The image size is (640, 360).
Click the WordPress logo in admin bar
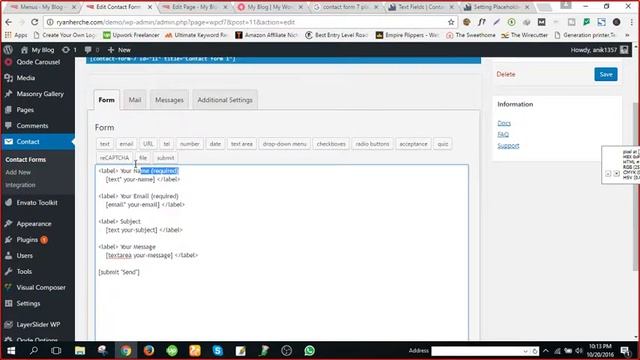point(8,50)
